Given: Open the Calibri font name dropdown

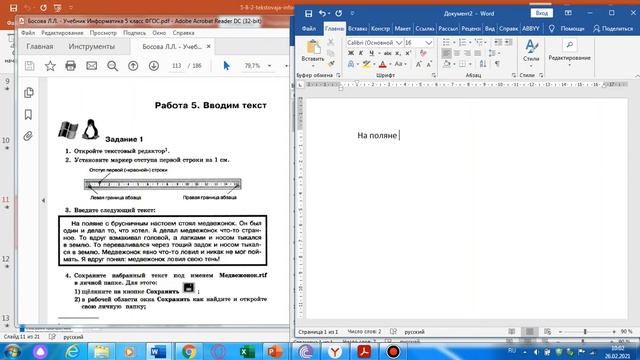Looking at the screenshot, I should coord(399,42).
